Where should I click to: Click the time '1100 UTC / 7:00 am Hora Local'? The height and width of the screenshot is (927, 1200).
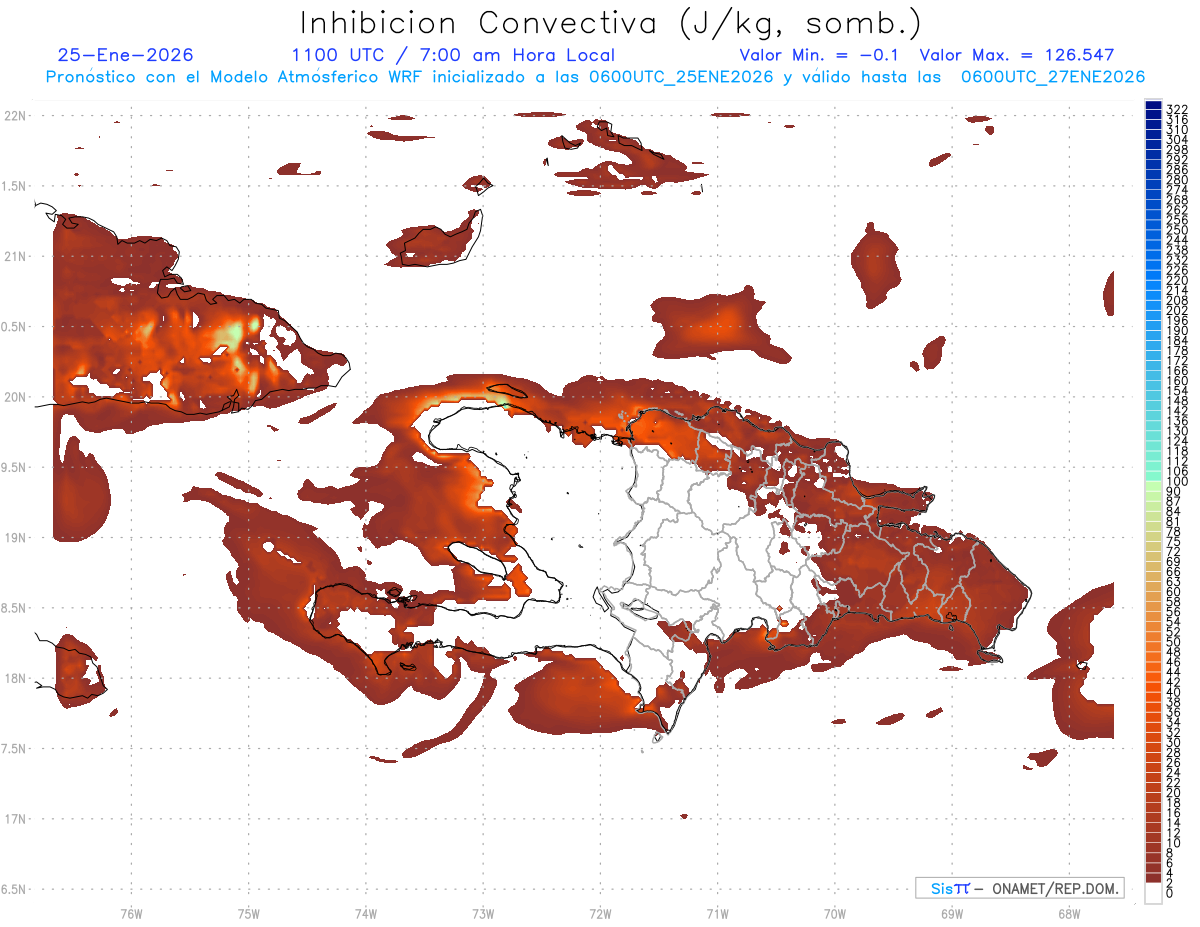(x=453, y=55)
